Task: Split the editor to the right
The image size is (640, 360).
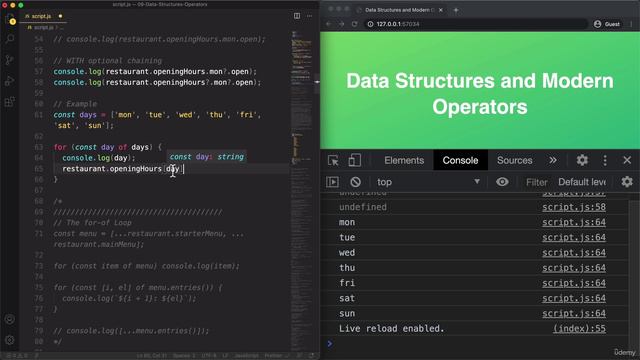Action: pyautogui.click(x=297, y=16)
